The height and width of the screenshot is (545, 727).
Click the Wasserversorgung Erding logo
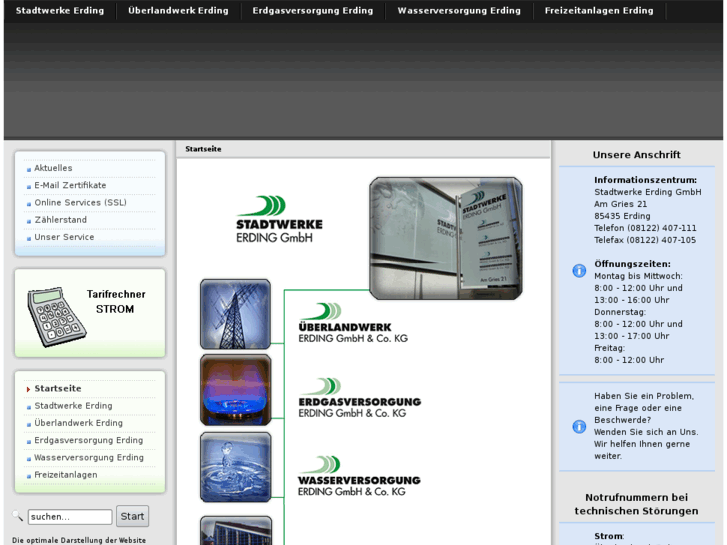pyautogui.click(x=359, y=476)
